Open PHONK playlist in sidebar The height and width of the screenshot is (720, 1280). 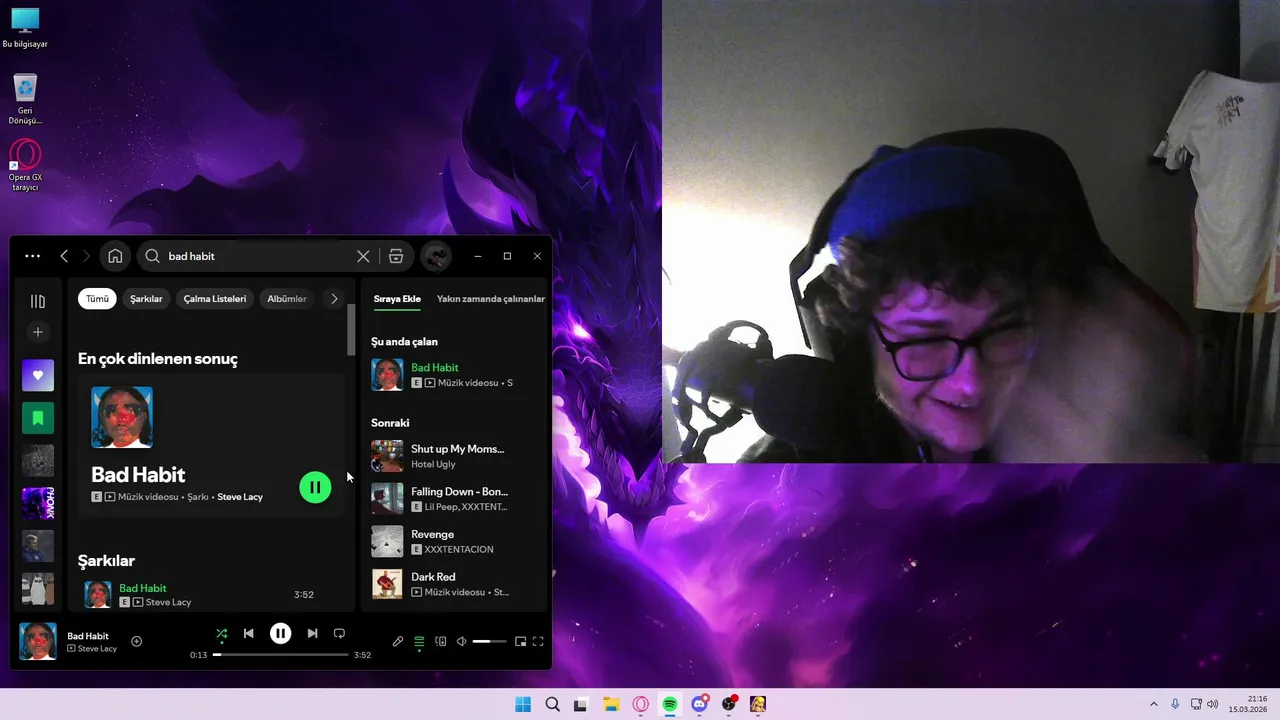tap(38, 503)
